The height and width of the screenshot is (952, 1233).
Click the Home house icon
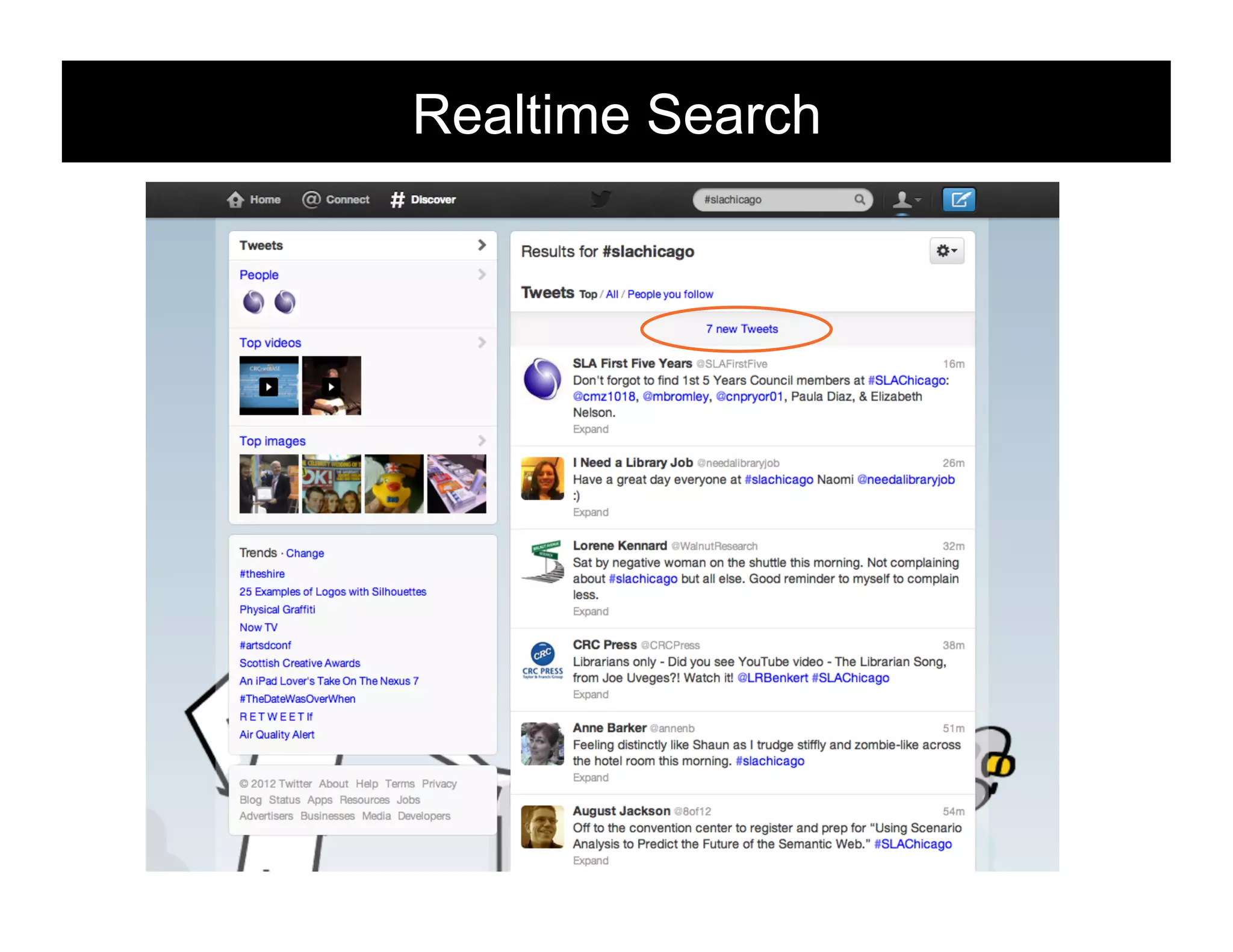[235, 200]
